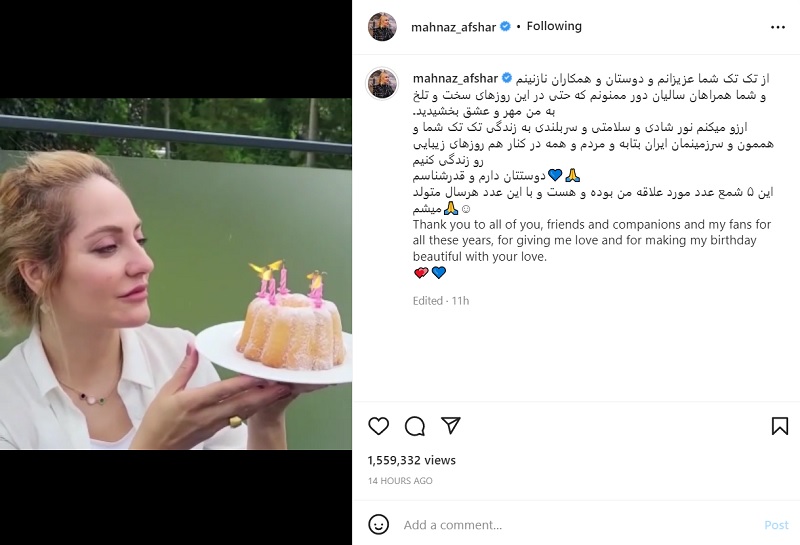View the 1,559,332 views count

(412, 460)
